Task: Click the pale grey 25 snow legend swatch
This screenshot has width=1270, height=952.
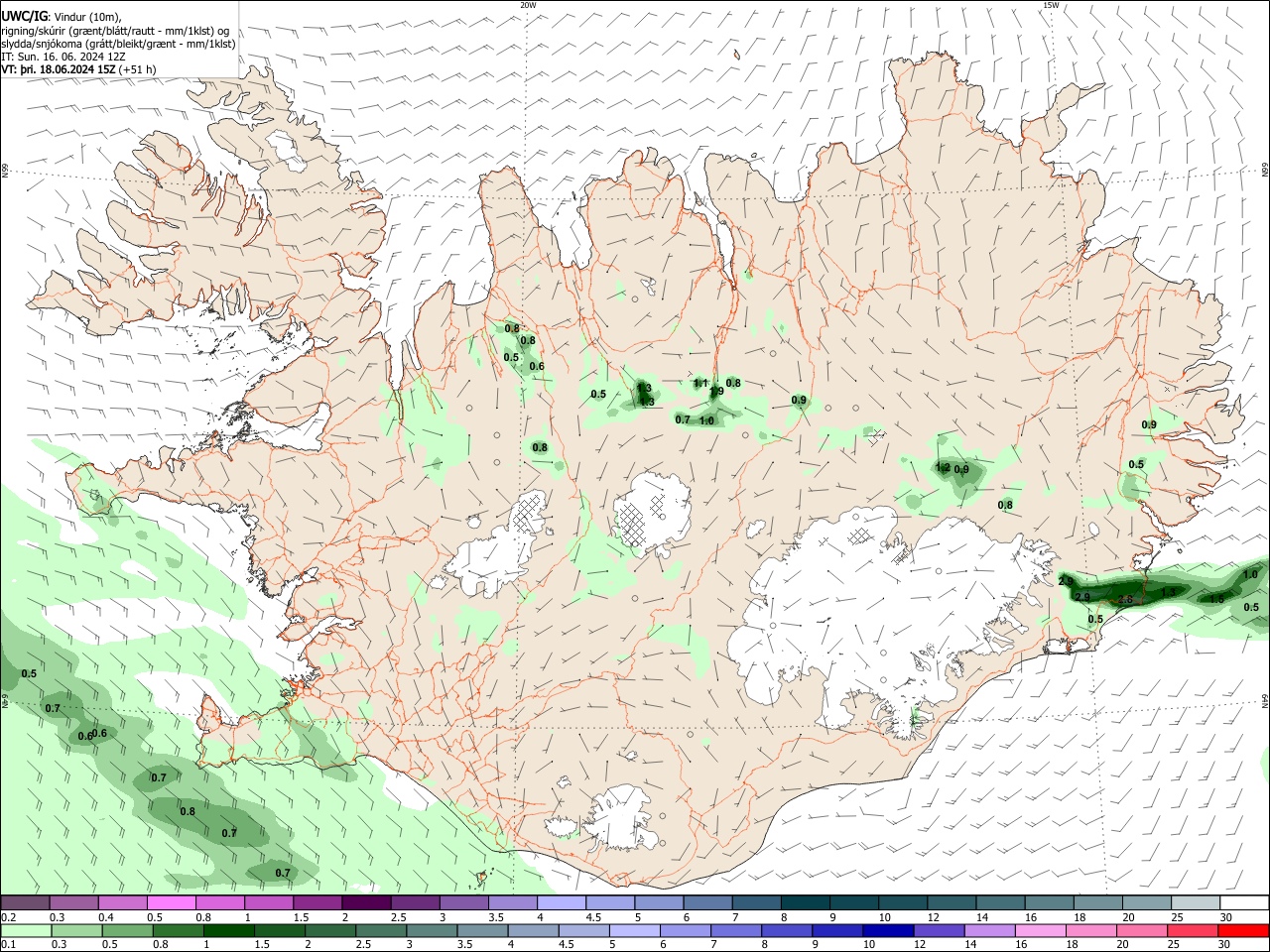Action: point(1196,903)
